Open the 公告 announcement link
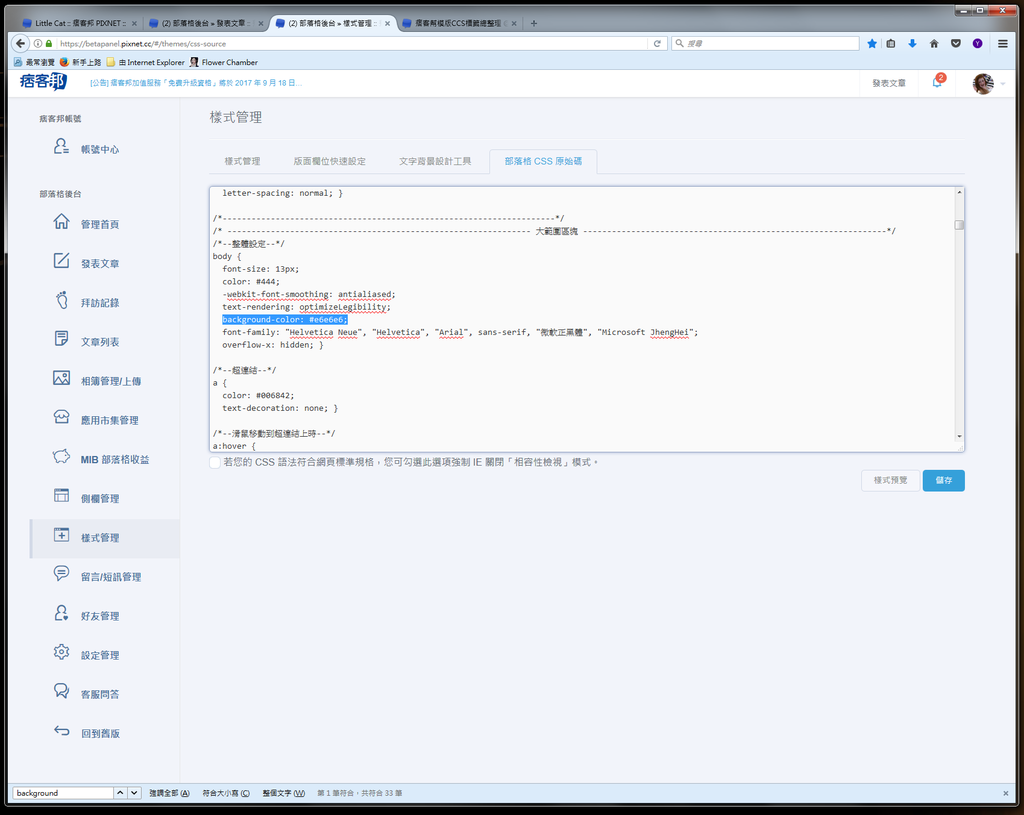Image resolution: width=1024 pixels, height=815 pixels. click(196, 83)
